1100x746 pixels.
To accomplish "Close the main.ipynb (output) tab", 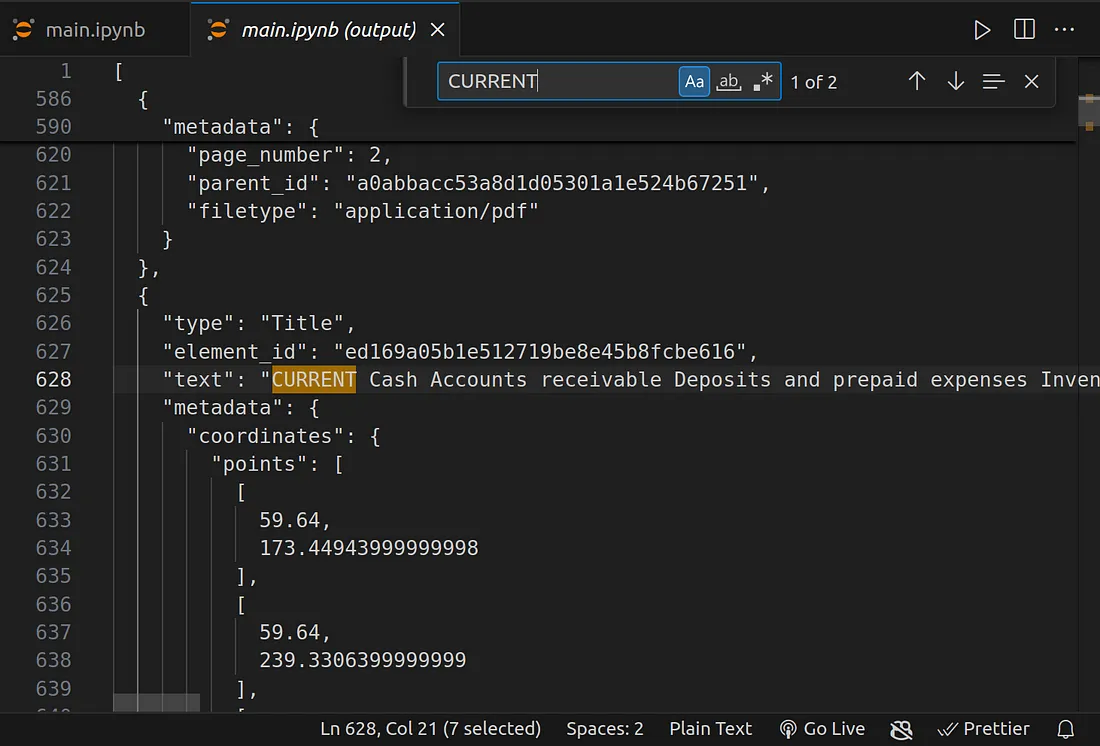I will tap(437, 30).
